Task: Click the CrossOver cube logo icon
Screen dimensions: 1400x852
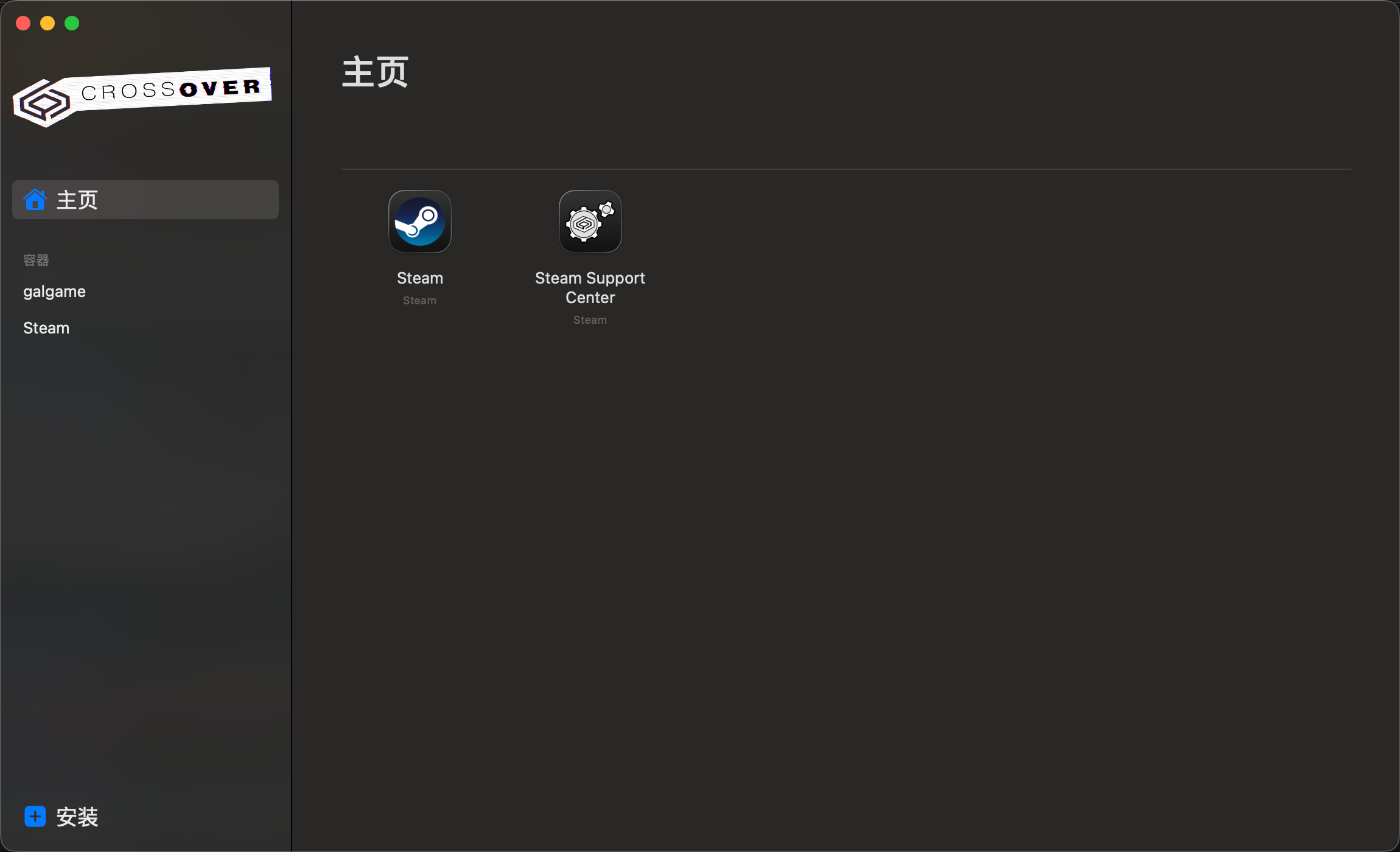Action: coord(43,103)
